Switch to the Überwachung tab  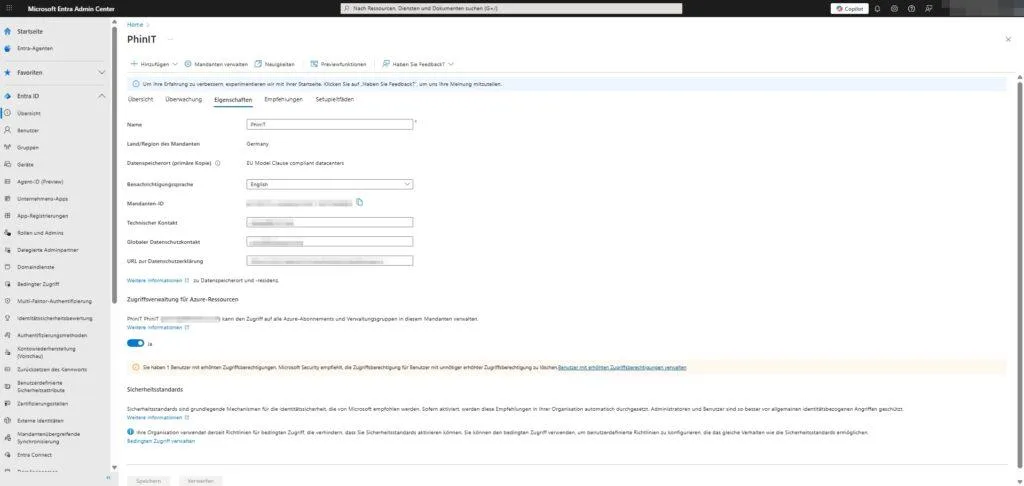click(x=183, y=100)
